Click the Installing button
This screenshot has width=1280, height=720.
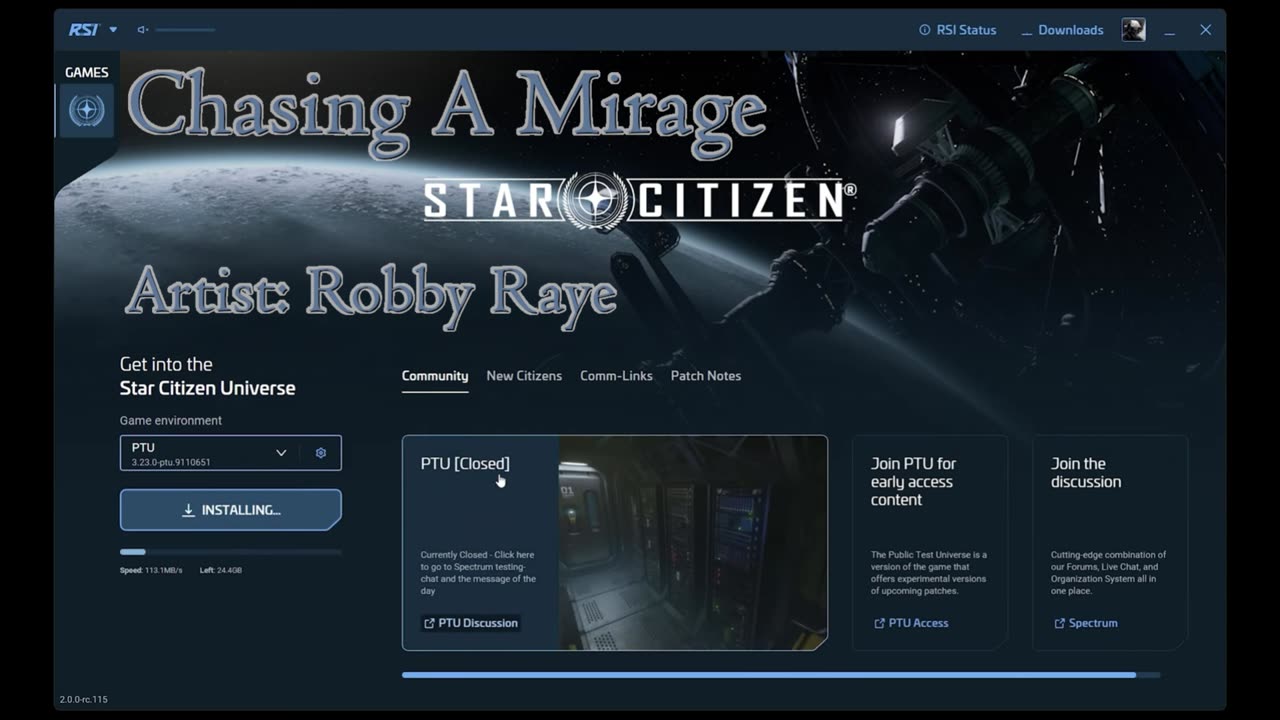click(231, 510)
